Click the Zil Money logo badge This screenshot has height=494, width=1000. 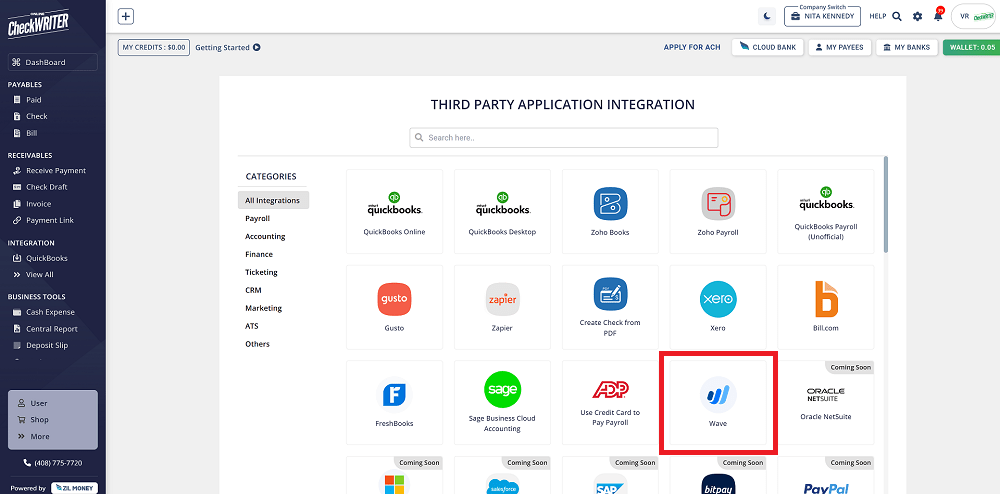point(75,488)
